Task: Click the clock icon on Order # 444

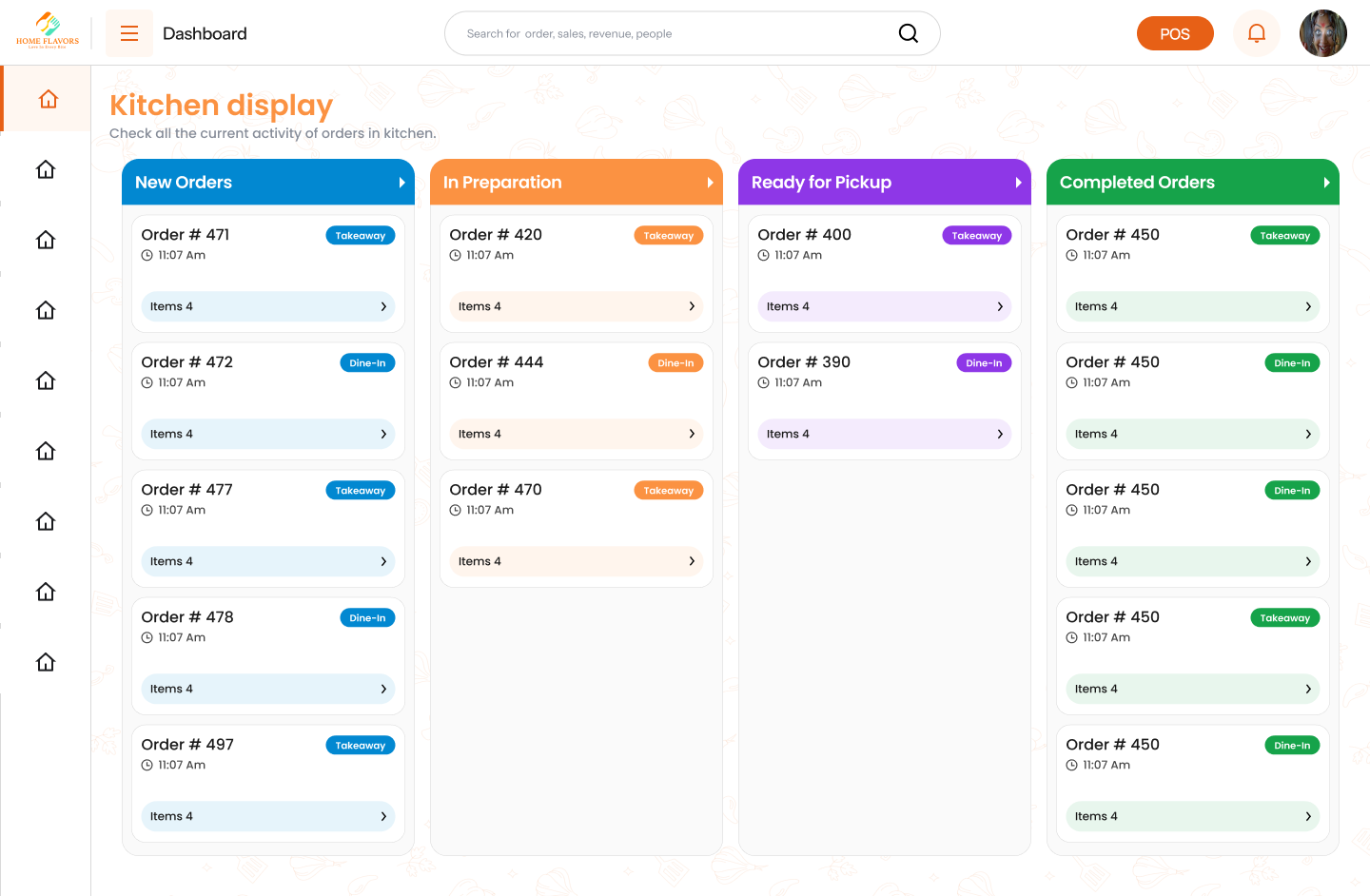Action: click(x=456, y=383)
